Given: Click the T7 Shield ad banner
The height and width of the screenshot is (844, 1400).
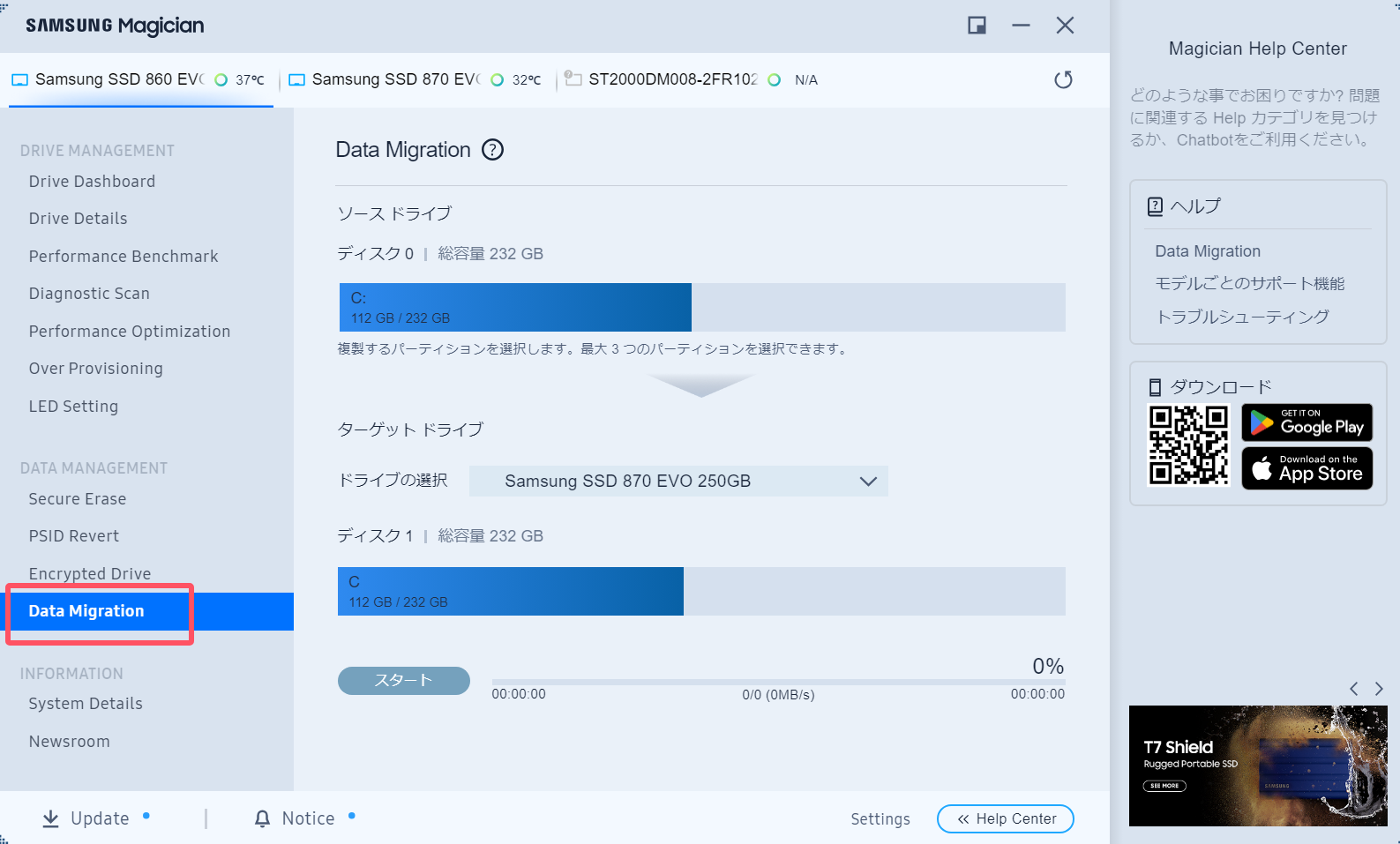Looking at the screenshot, I should (x=1258, y=766).
